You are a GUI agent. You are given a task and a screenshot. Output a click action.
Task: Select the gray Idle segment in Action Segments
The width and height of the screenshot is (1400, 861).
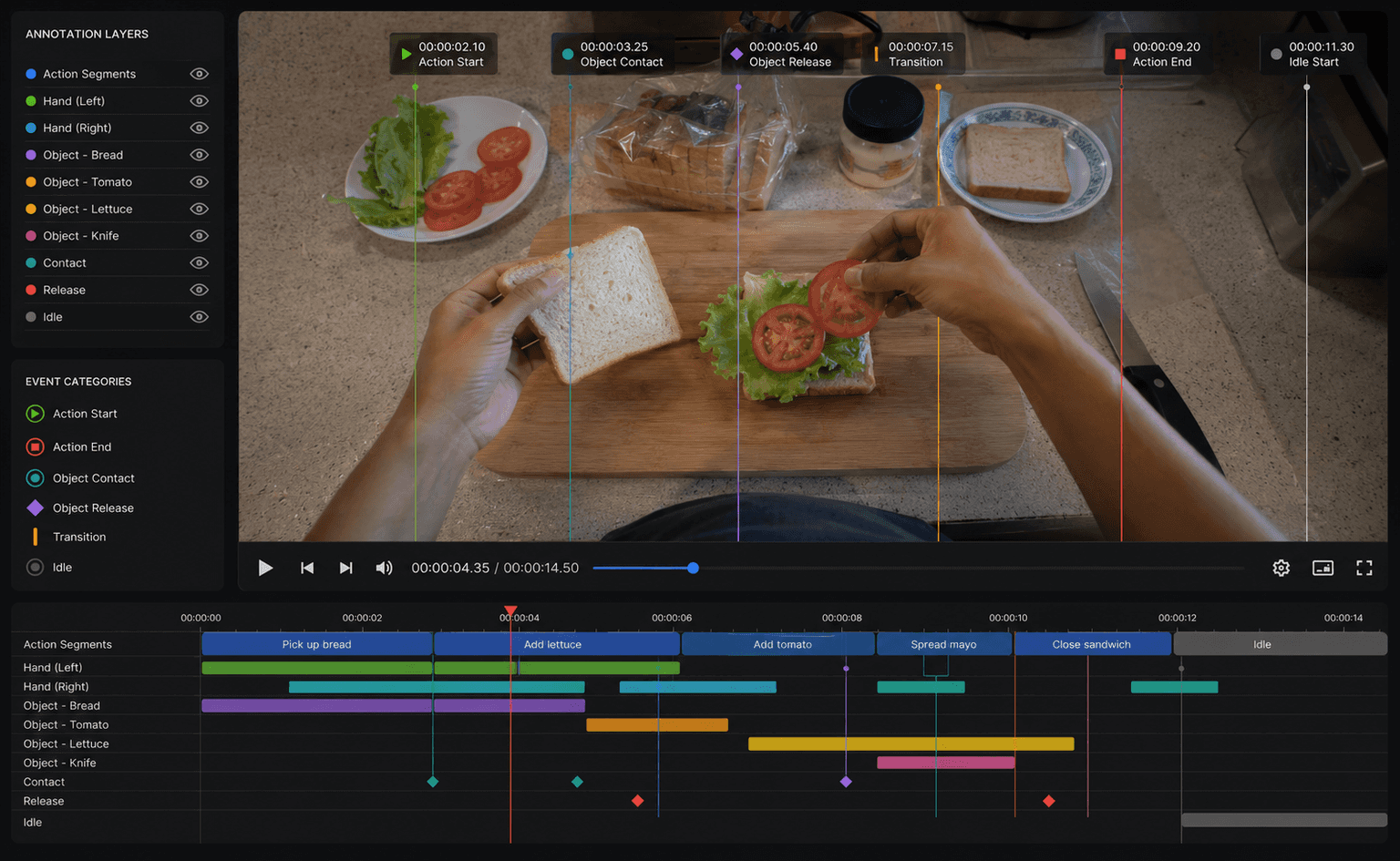(1280, 644)
